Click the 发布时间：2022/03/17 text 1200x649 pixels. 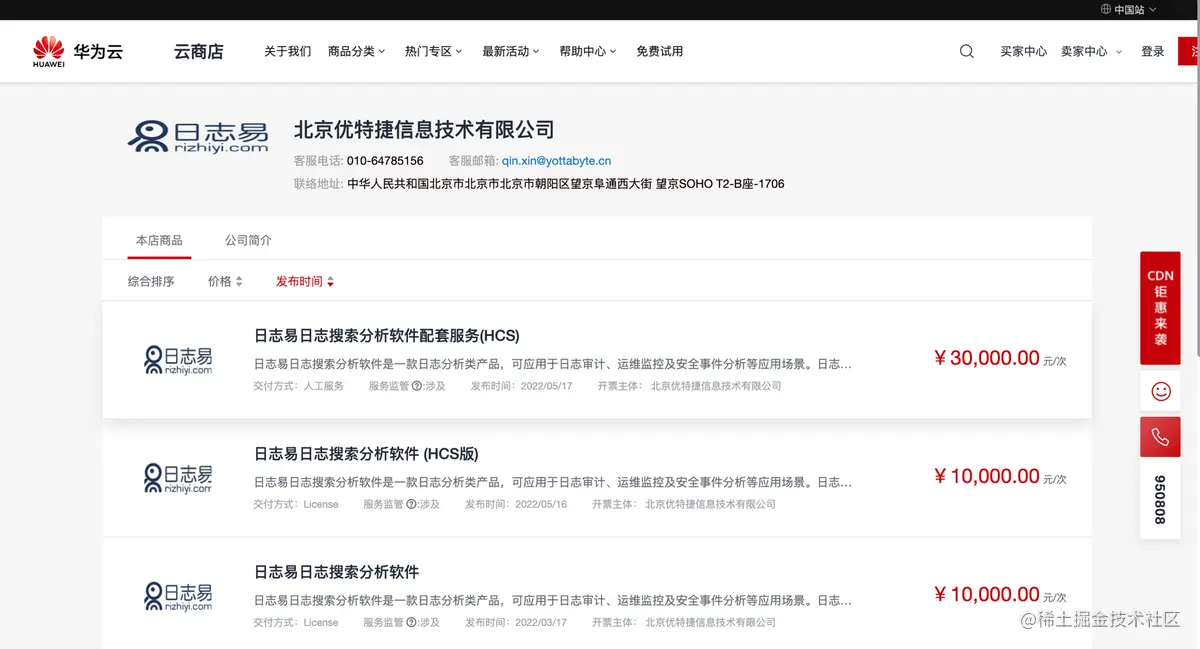coord(516,622)
